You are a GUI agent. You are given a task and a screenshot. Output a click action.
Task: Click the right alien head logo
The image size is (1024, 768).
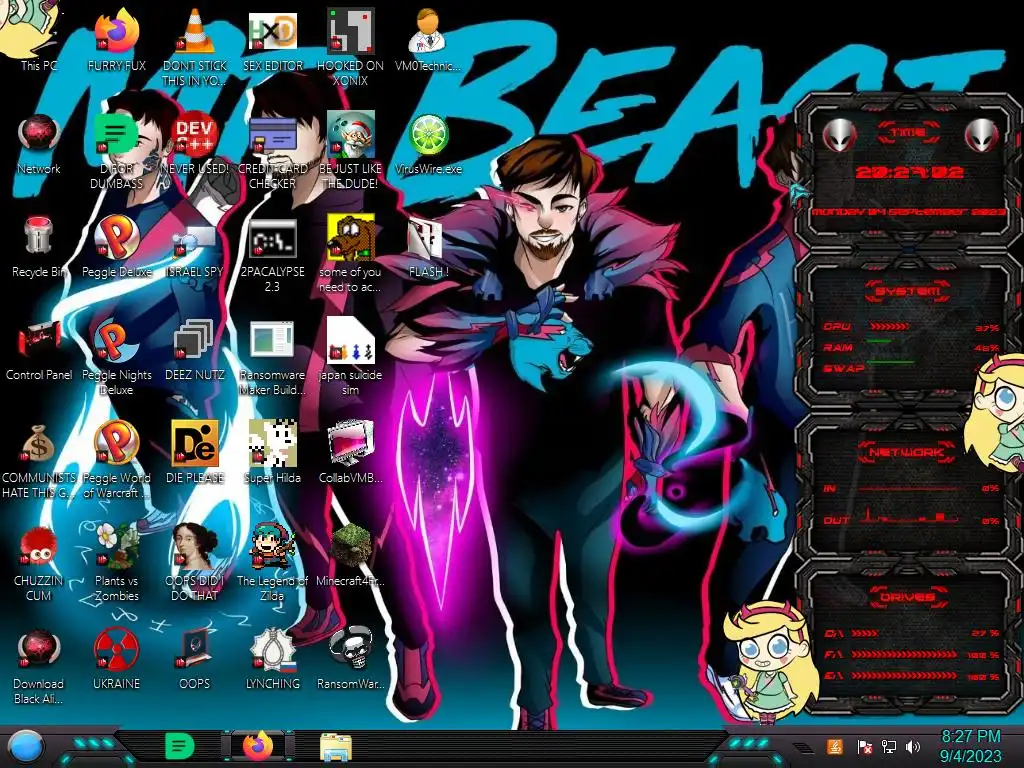(982, 136)
